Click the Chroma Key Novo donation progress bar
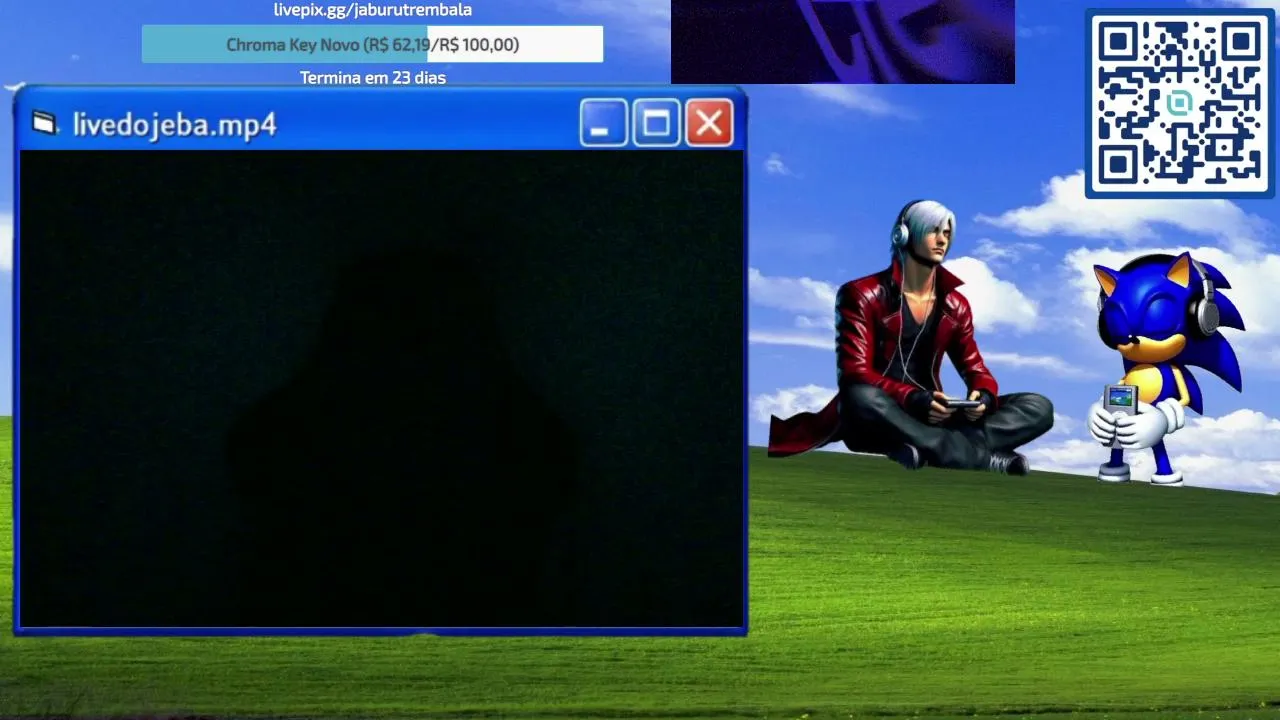Image resolution: width=1280 pixels, height=720 pixels. point(372,44)
